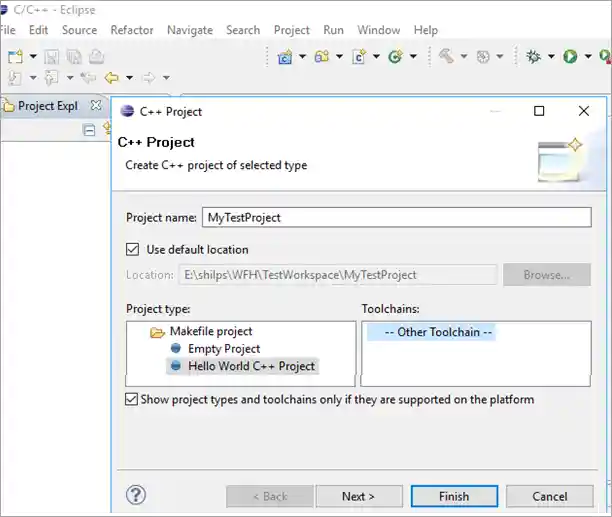Open dropdown next to Build hammer icon
The height and width of the screenshot is (517, 612).
[x=464, y=57]
